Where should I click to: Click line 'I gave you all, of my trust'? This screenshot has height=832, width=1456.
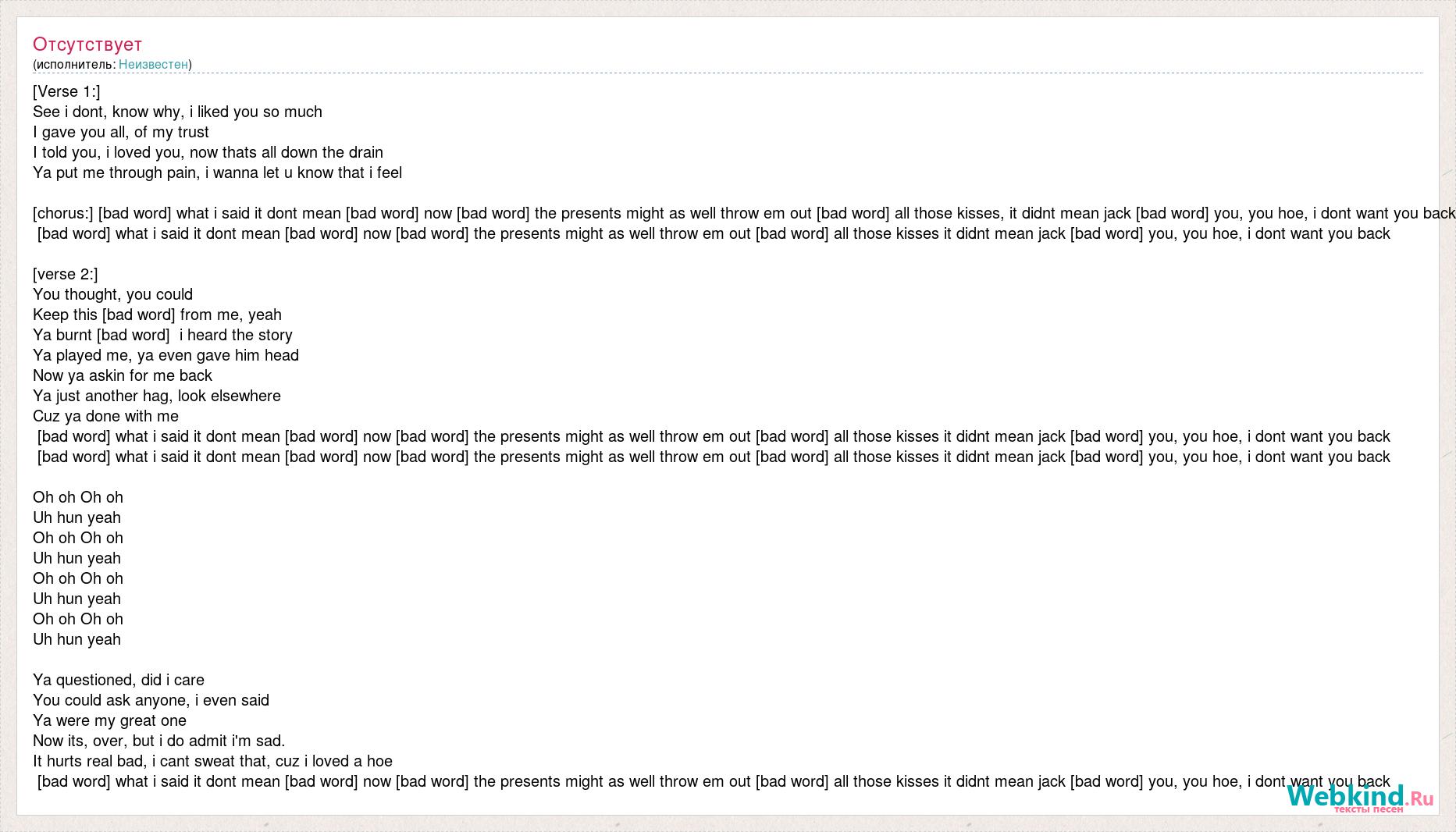click(x=121, y=132)
